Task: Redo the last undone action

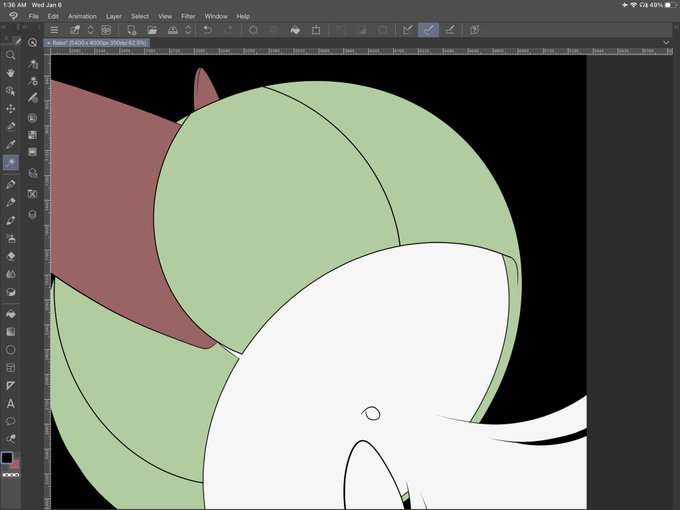Action: pos(228,30)
